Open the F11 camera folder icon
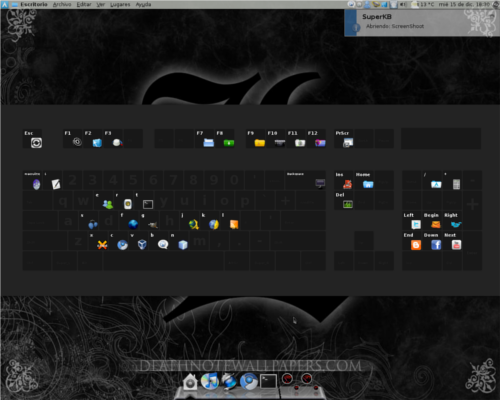Image resolution: width=500 pixels, height=400 pixels. coord(300,143)
